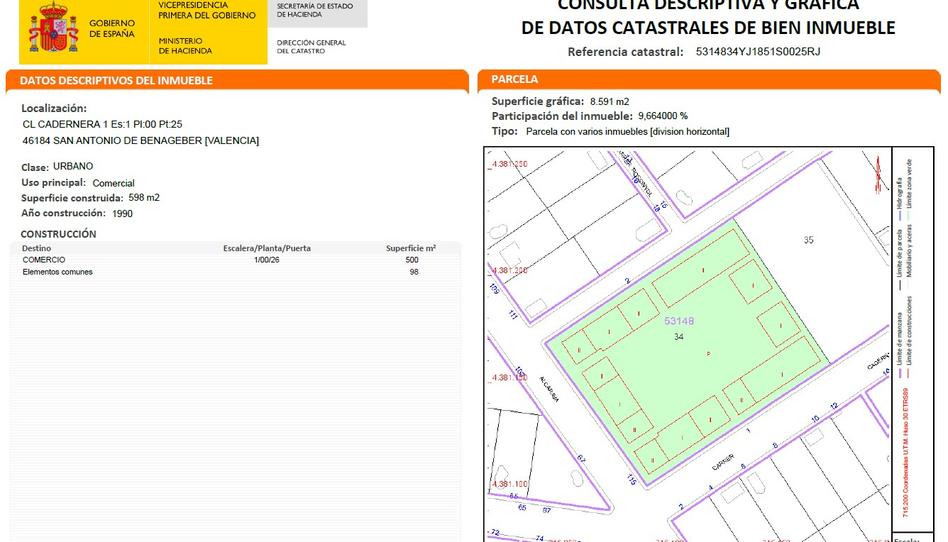948x542 pixels.
Task: Click the Secretaría de Estado de Hacienda text
Action: pos(315,10)
